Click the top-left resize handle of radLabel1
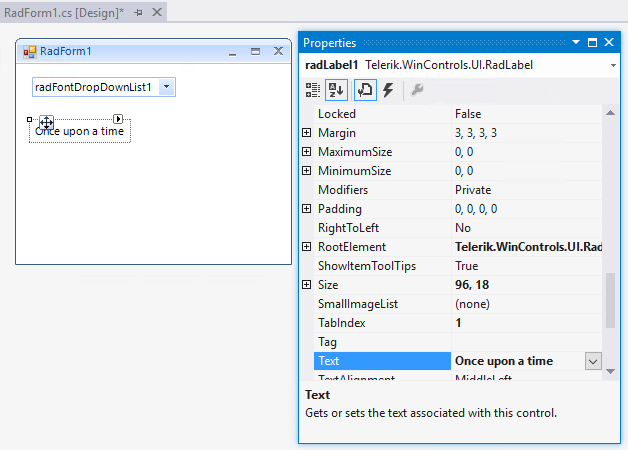The image size is (628, 450). pyautogui.click(x=29, y=119)
